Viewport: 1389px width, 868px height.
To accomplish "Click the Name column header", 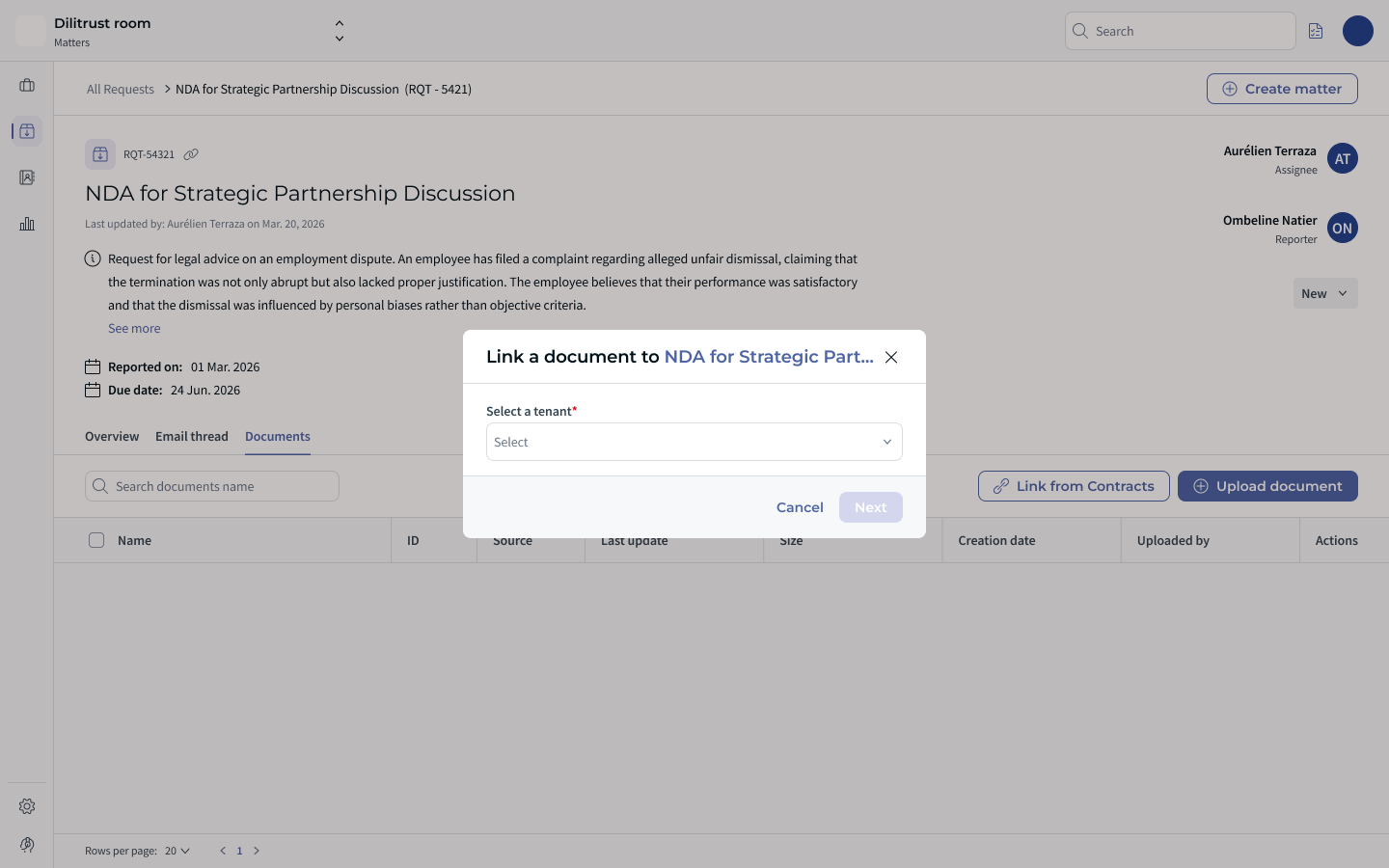I will (134, 540).
